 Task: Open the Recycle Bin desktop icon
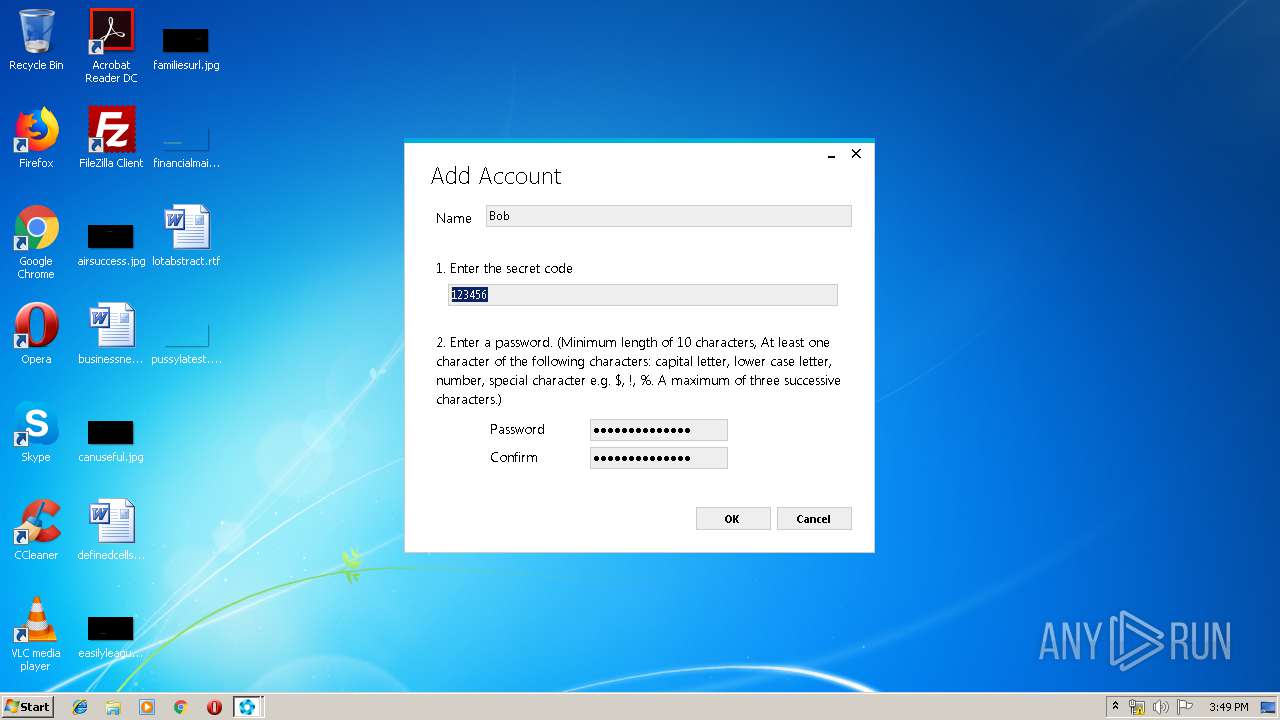click(x=36, y=41)
